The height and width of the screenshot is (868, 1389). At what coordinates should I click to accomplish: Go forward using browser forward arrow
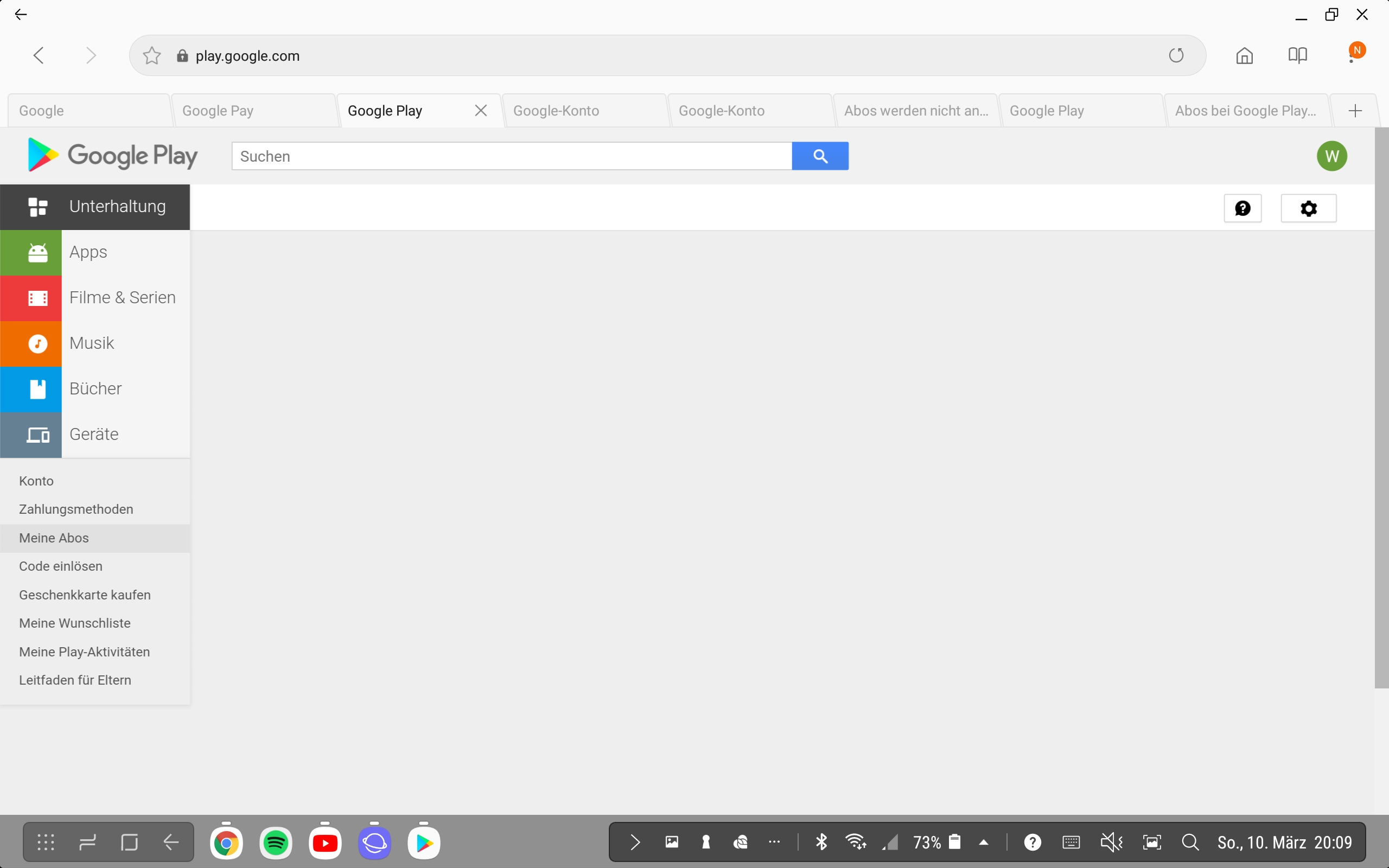(x=90, y=56)
